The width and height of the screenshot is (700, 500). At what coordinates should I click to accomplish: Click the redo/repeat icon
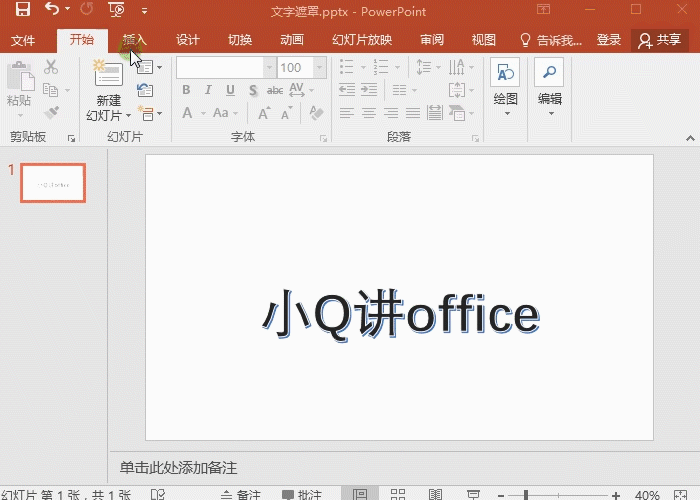(x=87, y=8)
